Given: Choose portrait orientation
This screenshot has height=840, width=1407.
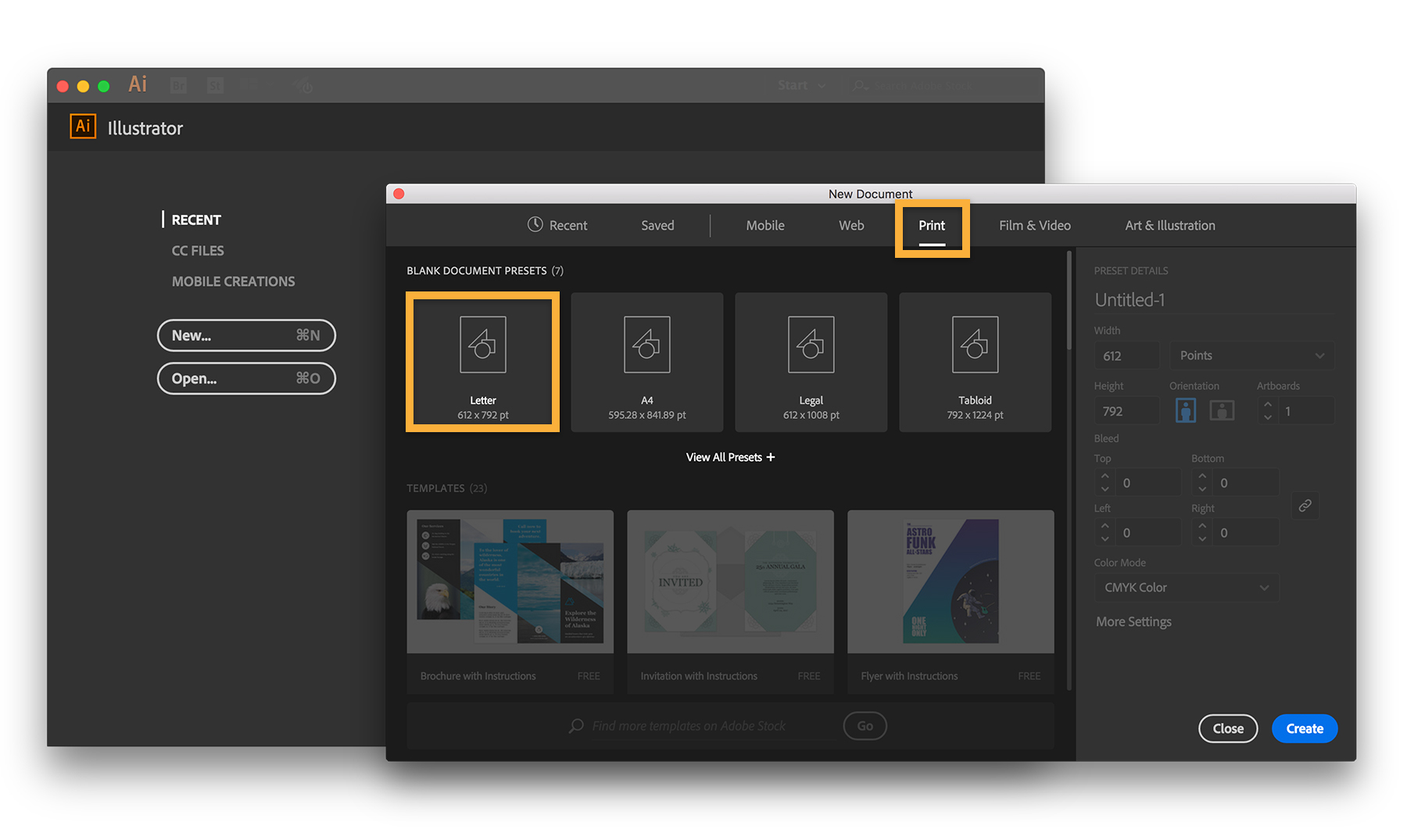Looking at the screenshot, I should pyautogui.click(x=1186, y=410).
